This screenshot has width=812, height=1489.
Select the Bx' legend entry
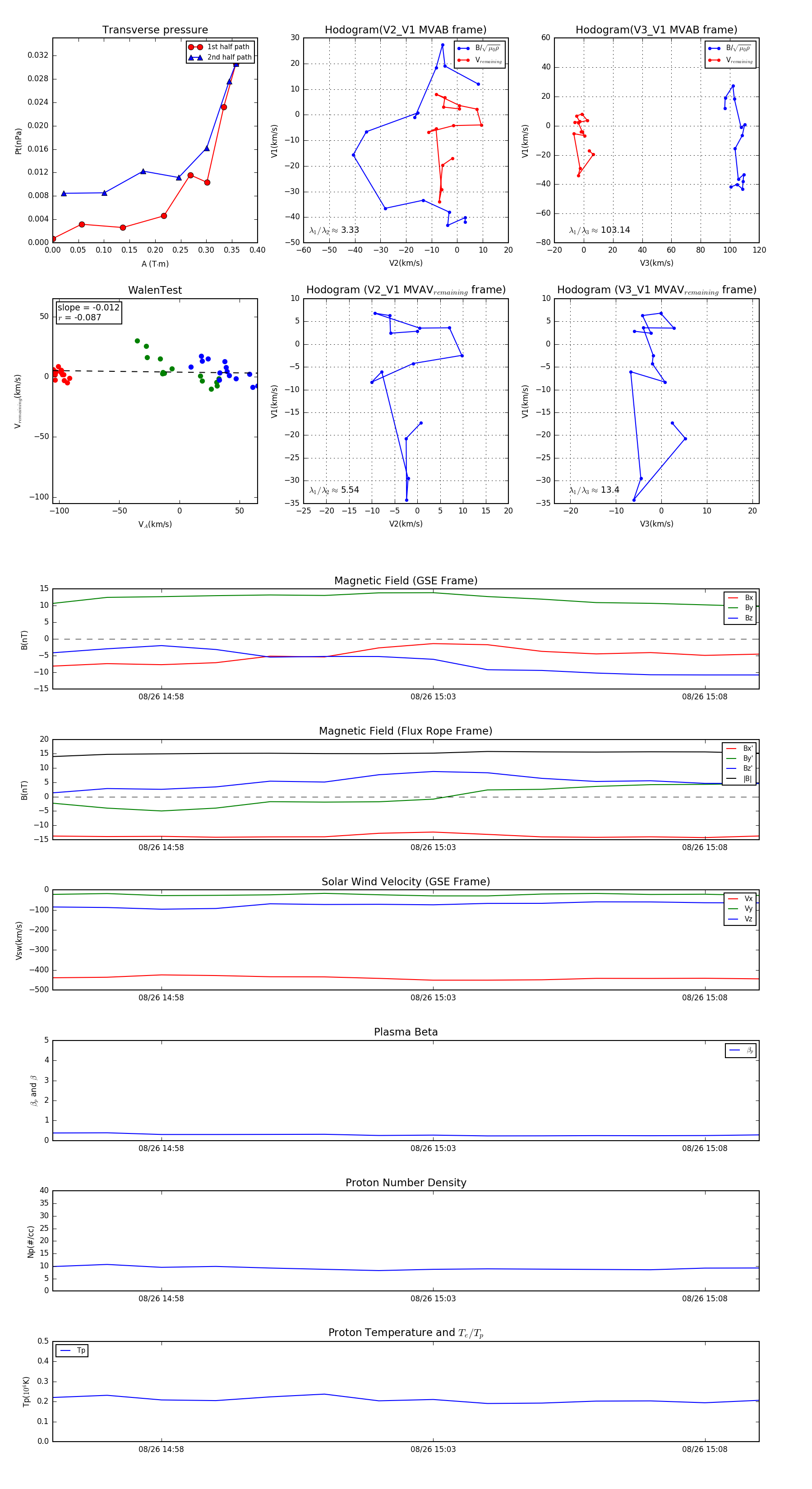[x=739, y=749]
